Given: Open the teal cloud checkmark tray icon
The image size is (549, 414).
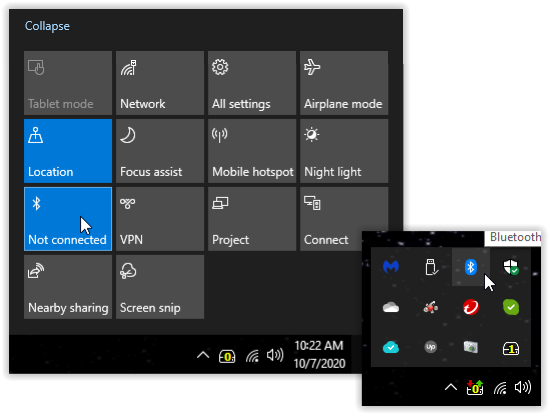Looking at the screenshot, I should (x=391, y=347).
